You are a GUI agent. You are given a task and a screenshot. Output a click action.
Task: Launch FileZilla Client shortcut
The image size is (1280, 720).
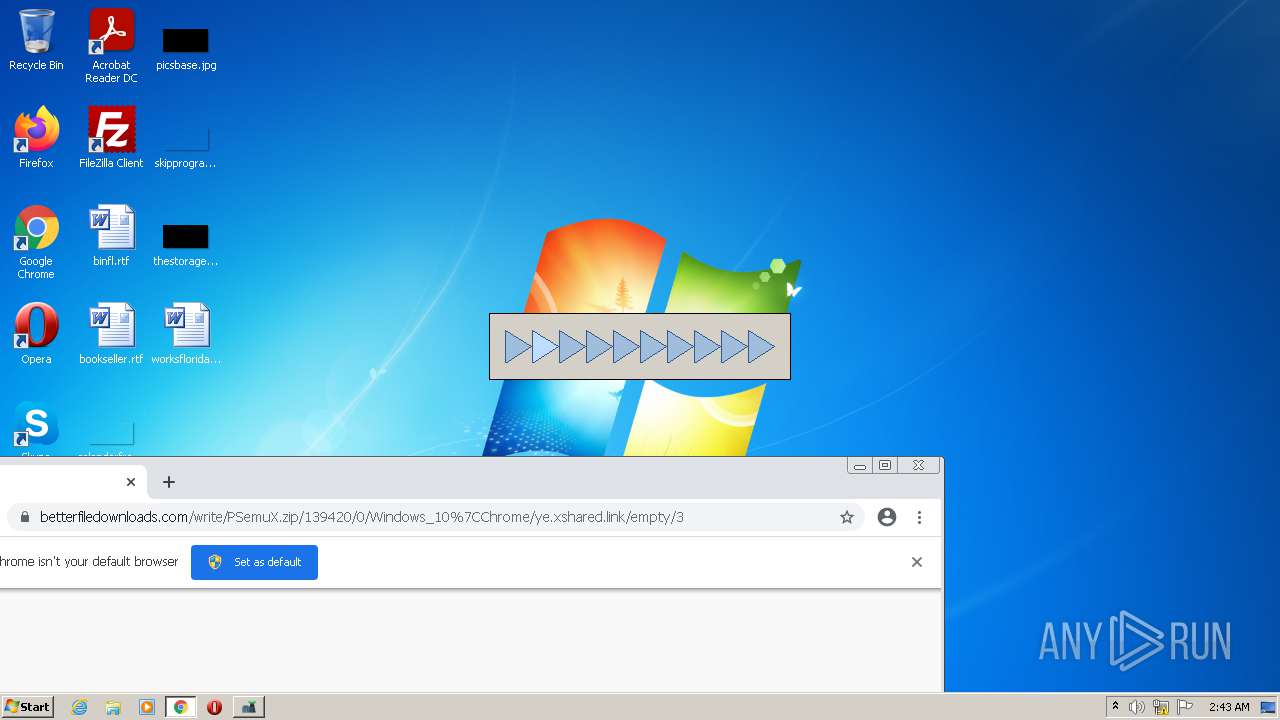(x=111, y=138)
